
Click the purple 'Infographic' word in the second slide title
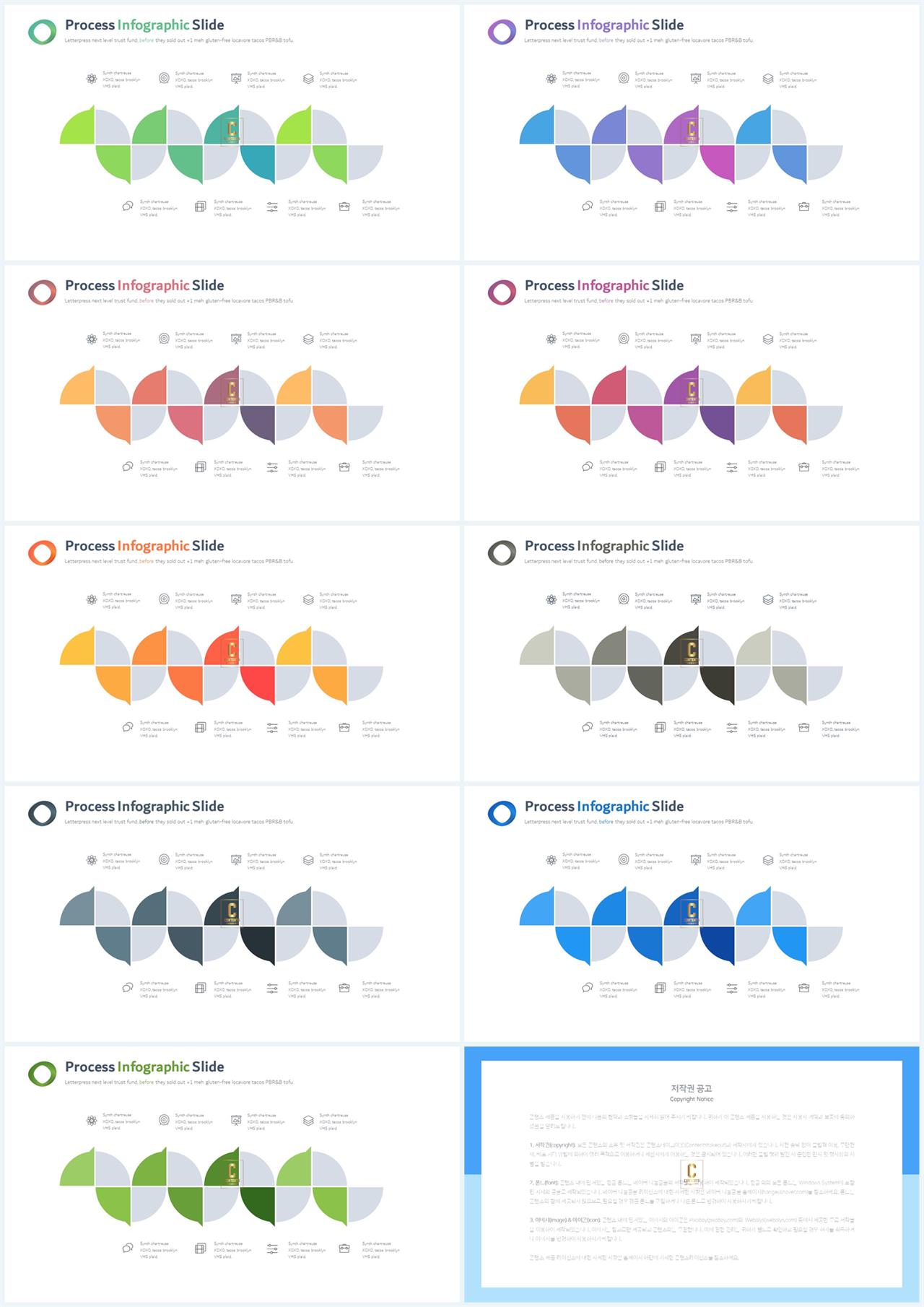[x=614, y=25]
